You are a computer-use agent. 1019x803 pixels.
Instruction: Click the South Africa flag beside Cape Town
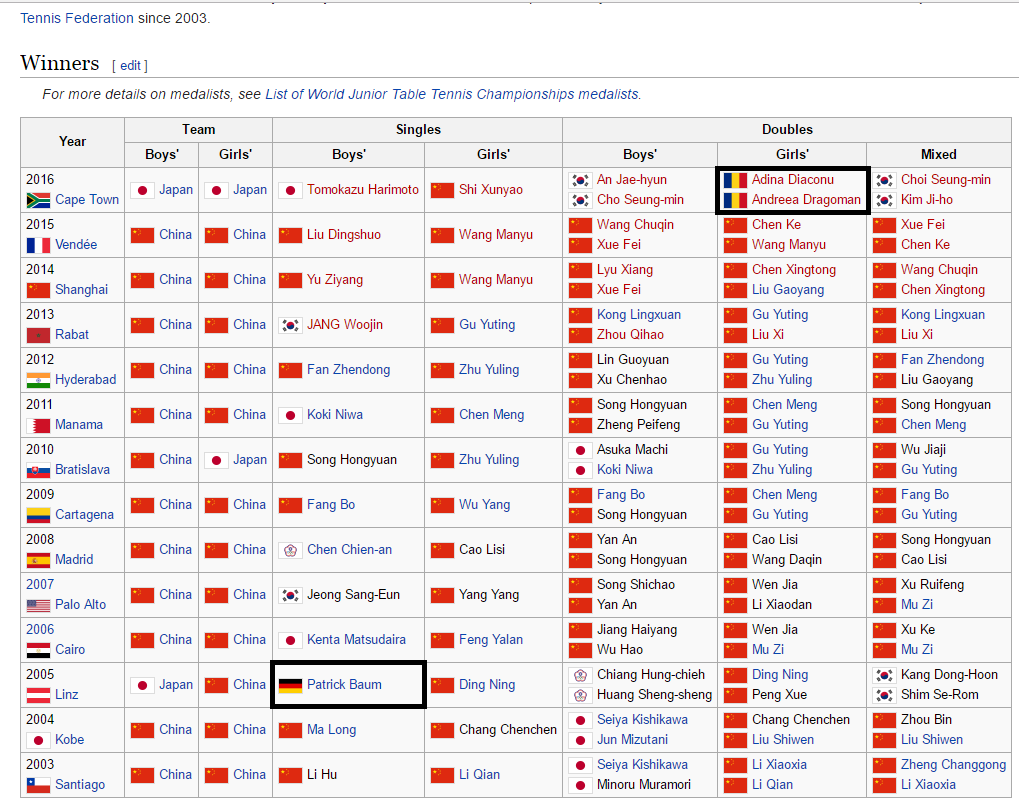click(38, 200)
